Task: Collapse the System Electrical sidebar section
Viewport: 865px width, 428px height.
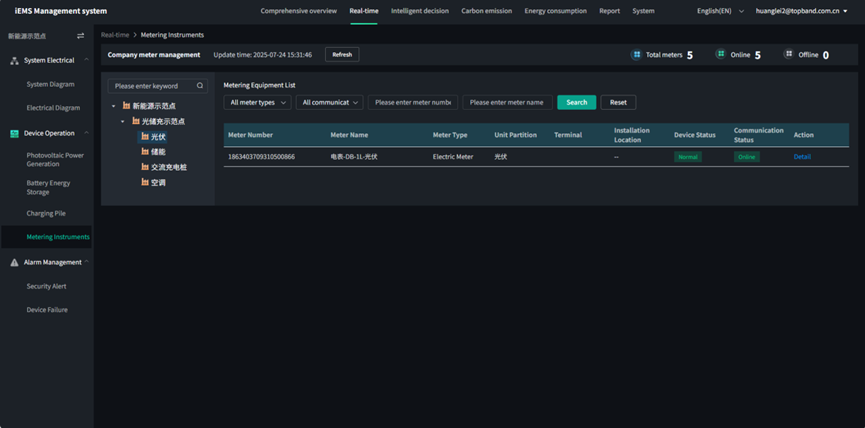Action: pos(87,61)
